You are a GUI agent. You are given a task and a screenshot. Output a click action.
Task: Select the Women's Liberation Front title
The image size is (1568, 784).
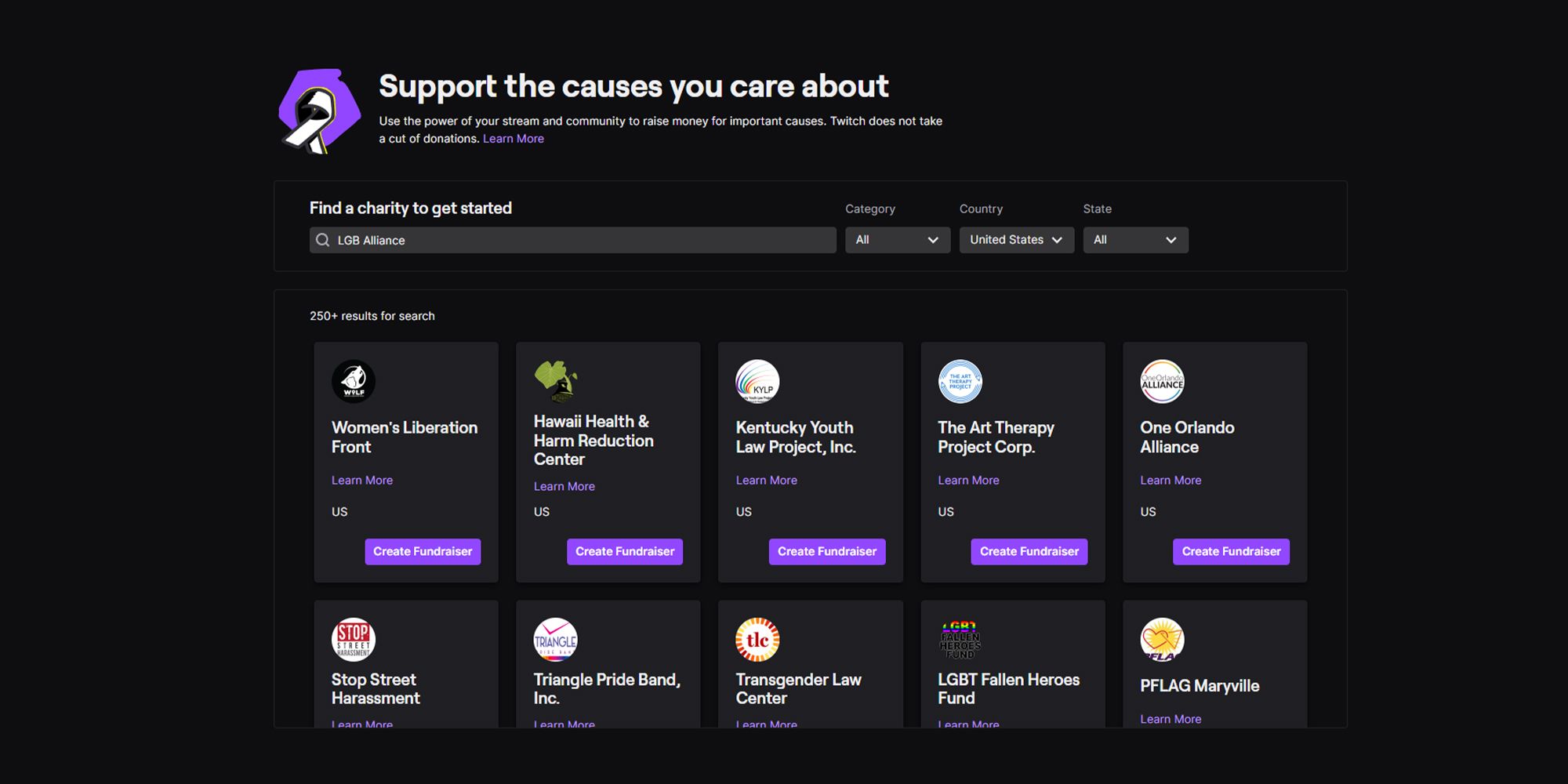pos(405,437)
